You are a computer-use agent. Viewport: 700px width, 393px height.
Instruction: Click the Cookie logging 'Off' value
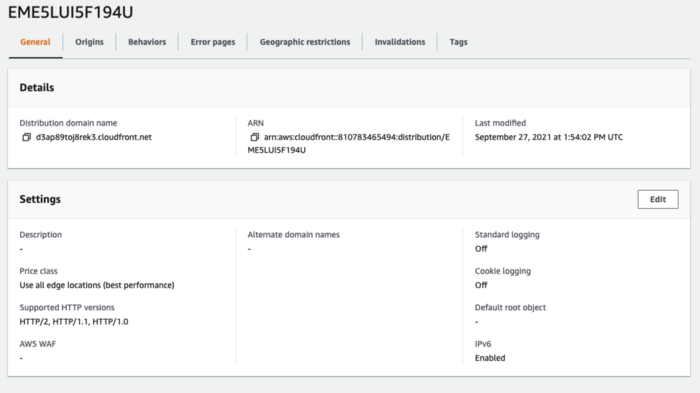pyautogui.click(x=481, y=285)
